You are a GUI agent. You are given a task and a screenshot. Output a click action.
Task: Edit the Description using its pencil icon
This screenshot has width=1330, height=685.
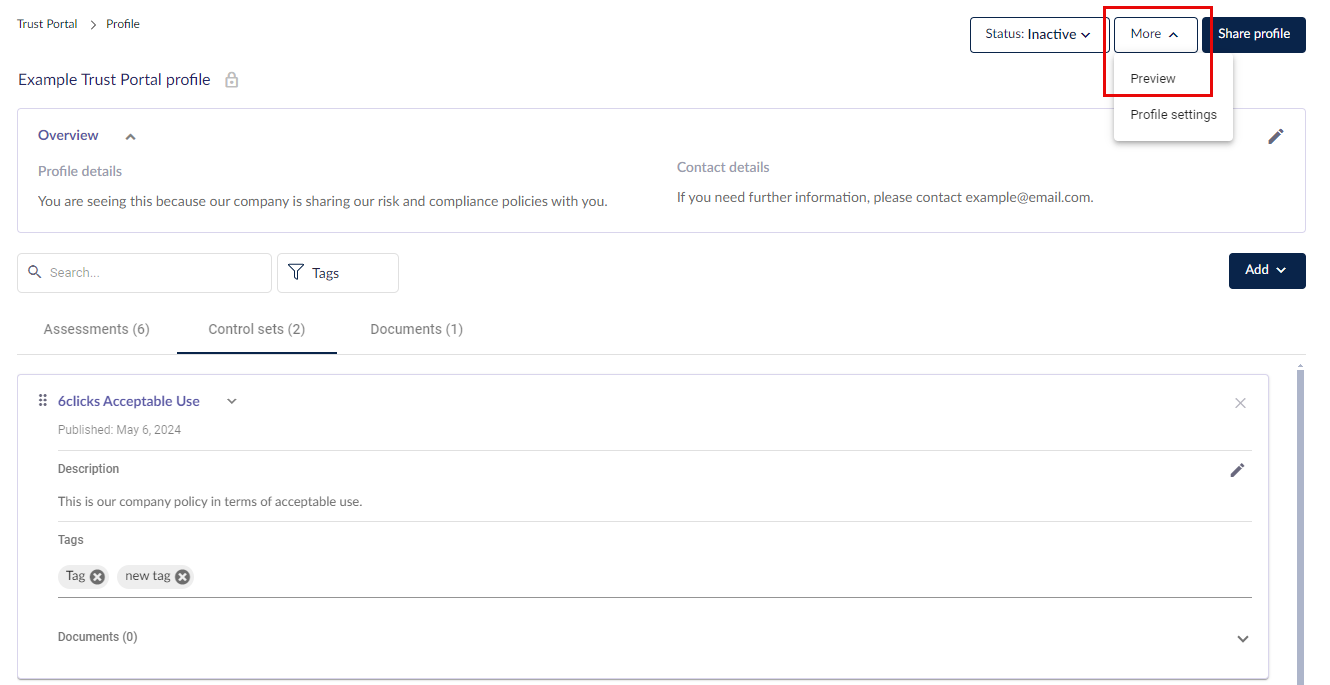coord(1237,470)
